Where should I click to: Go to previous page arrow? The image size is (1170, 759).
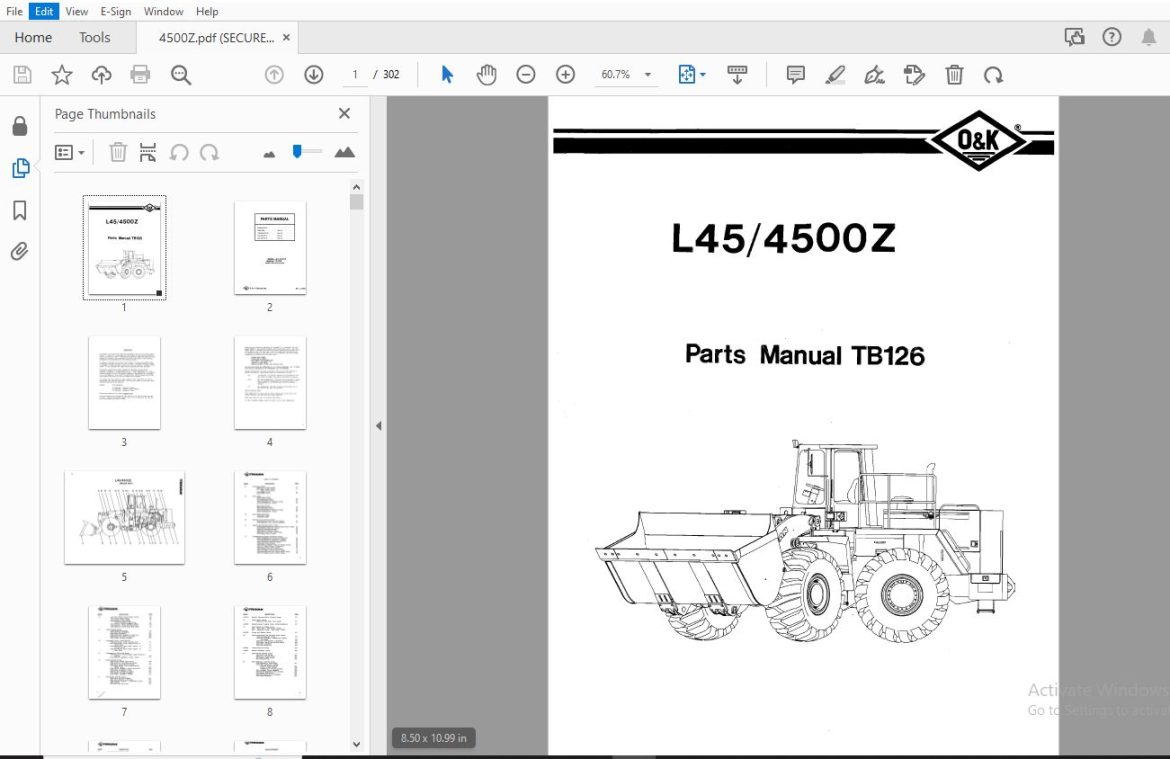pyautogui.click(x=275, y=75)
